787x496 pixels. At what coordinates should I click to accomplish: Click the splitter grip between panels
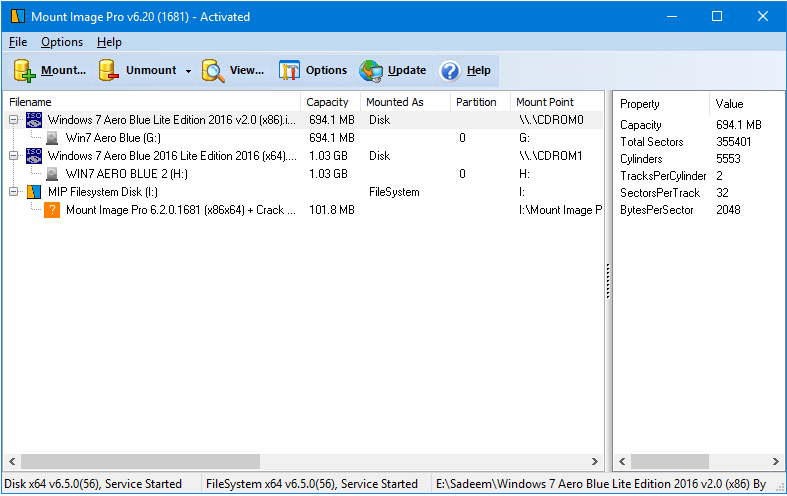coord(608,281)
